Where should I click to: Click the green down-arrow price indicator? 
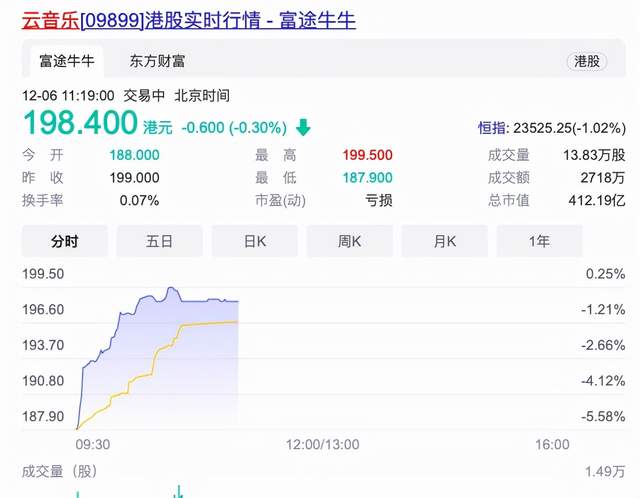(304, 128)
